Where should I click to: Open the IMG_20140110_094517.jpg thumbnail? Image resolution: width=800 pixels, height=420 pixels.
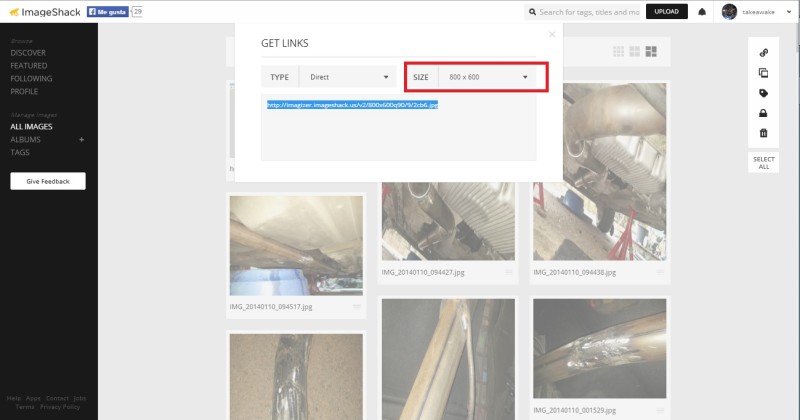click(295, 244)
